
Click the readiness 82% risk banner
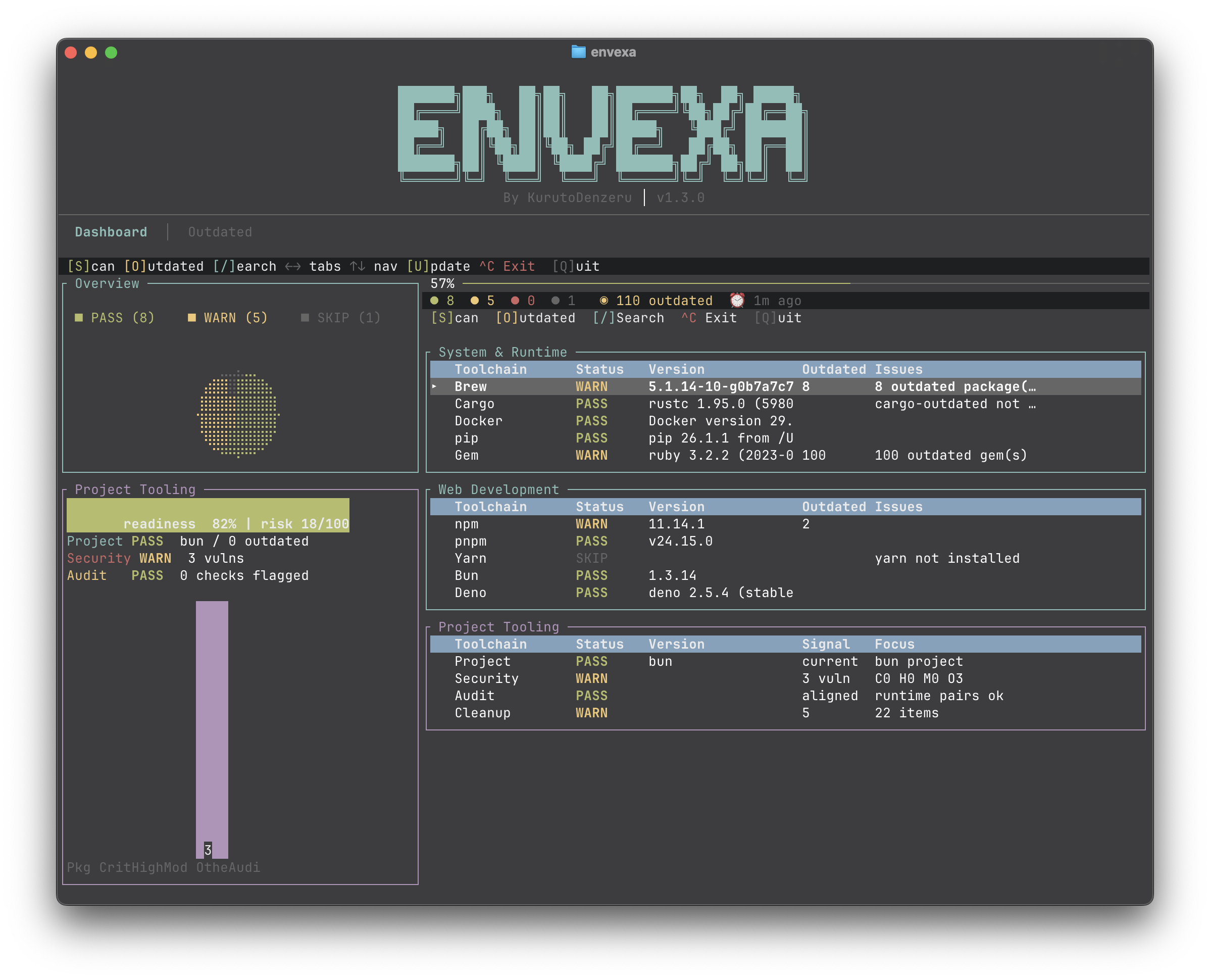pos(208,515)
